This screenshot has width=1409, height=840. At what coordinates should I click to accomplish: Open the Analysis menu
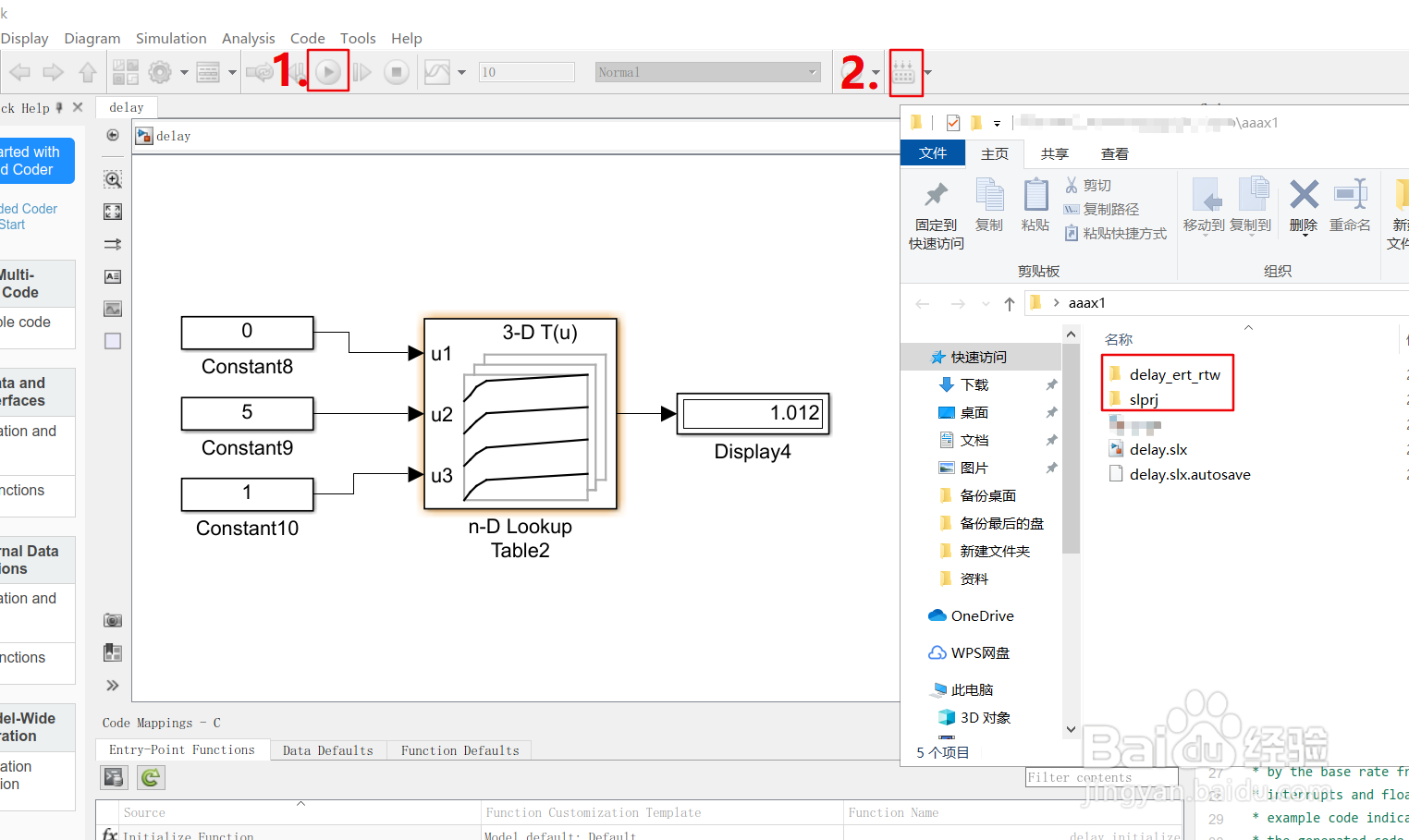point(249,38)
